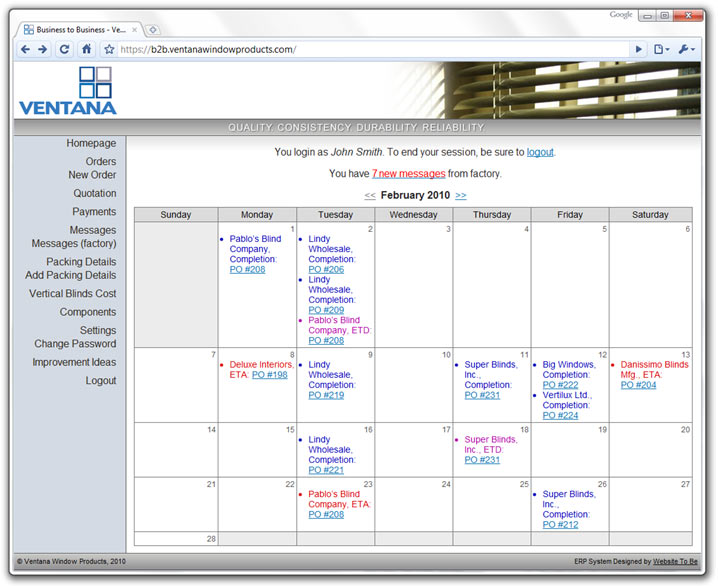The width and height of the screenshot is (718, 586).
Task: Open PO #219 link on the 9th
Action: tap(326, 395)
